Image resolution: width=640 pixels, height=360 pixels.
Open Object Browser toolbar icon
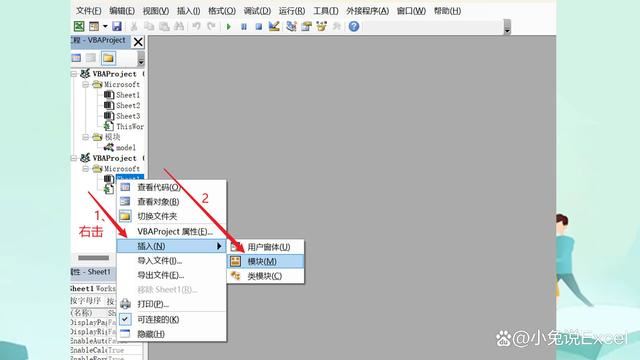click(322, 27)
